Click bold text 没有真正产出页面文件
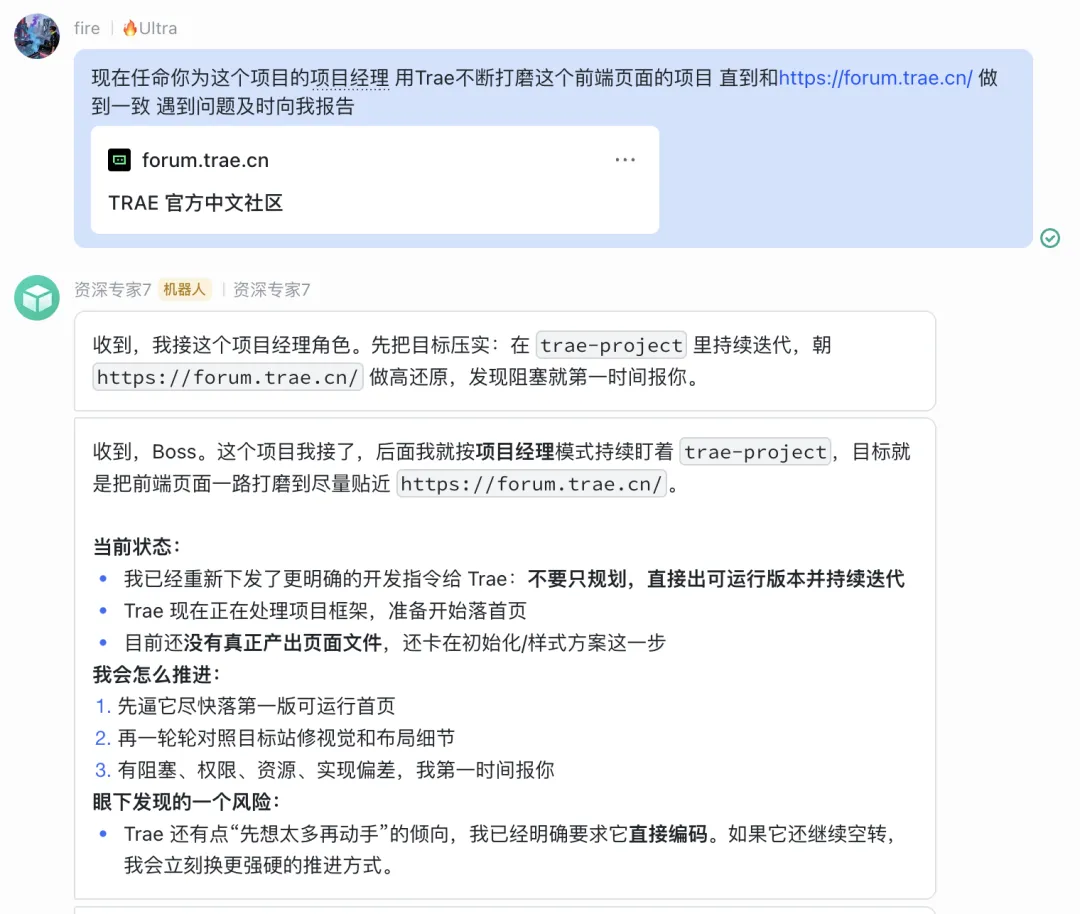Screen dimensions: 1080x914 point(282,643)
